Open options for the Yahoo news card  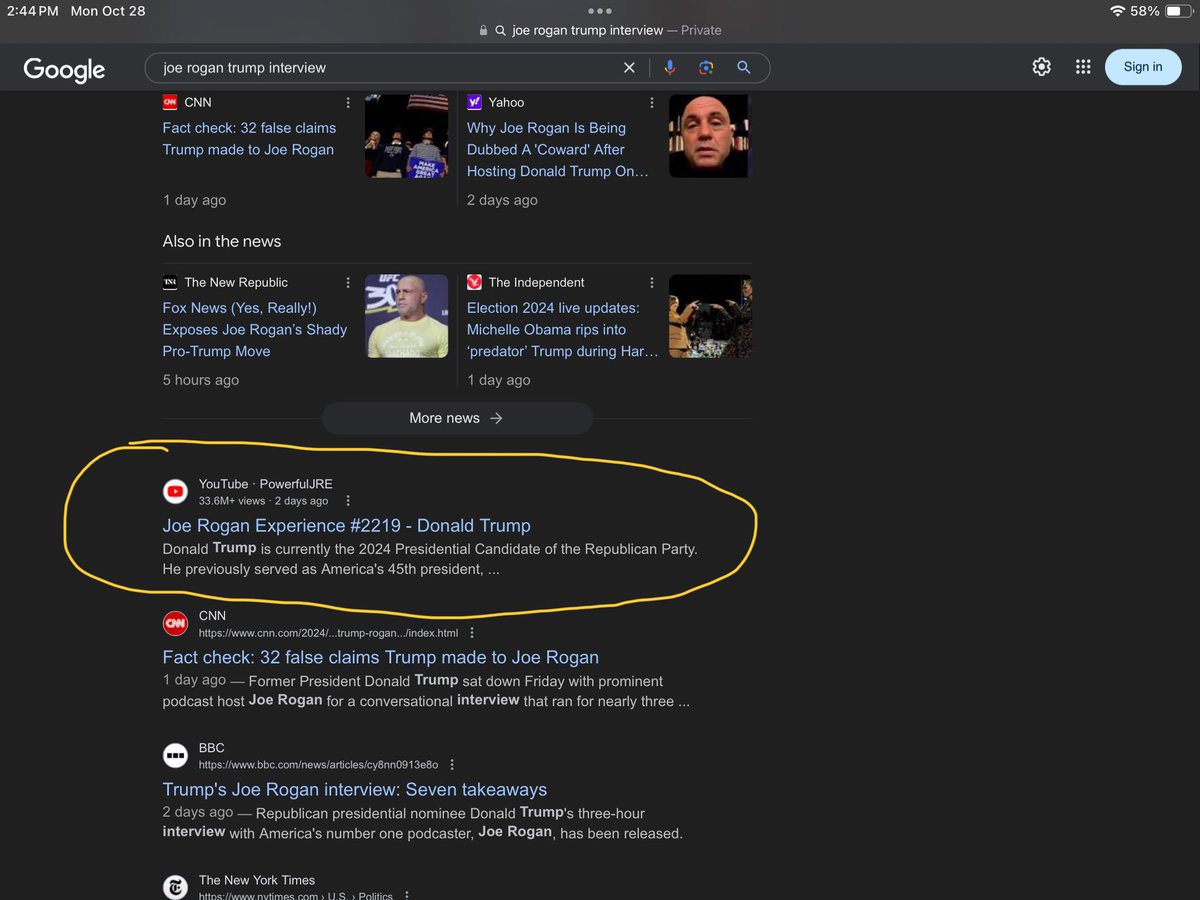coord(652,103)
